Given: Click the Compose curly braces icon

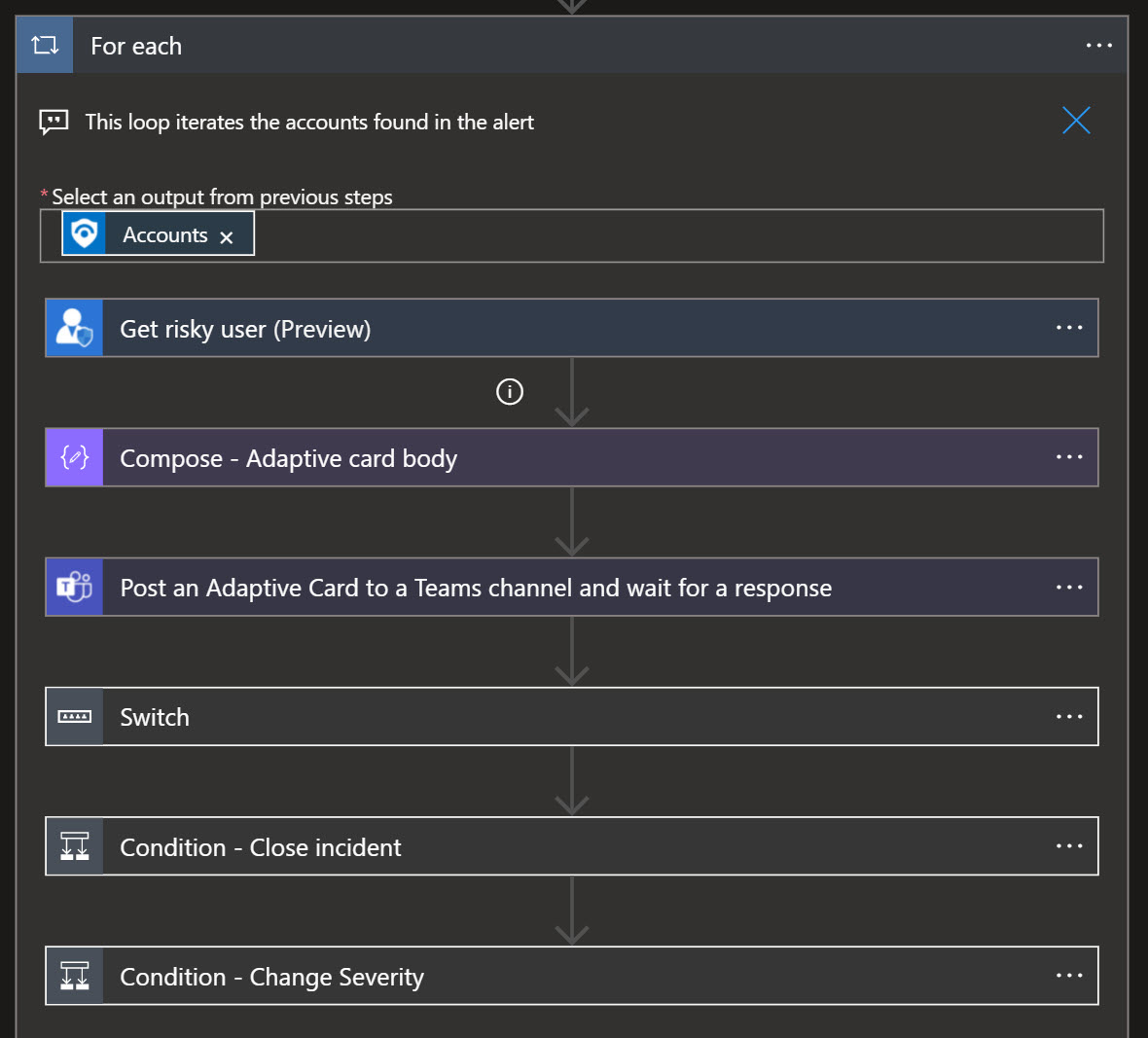Looking at the screenshot, I should (x=75, y=457).
